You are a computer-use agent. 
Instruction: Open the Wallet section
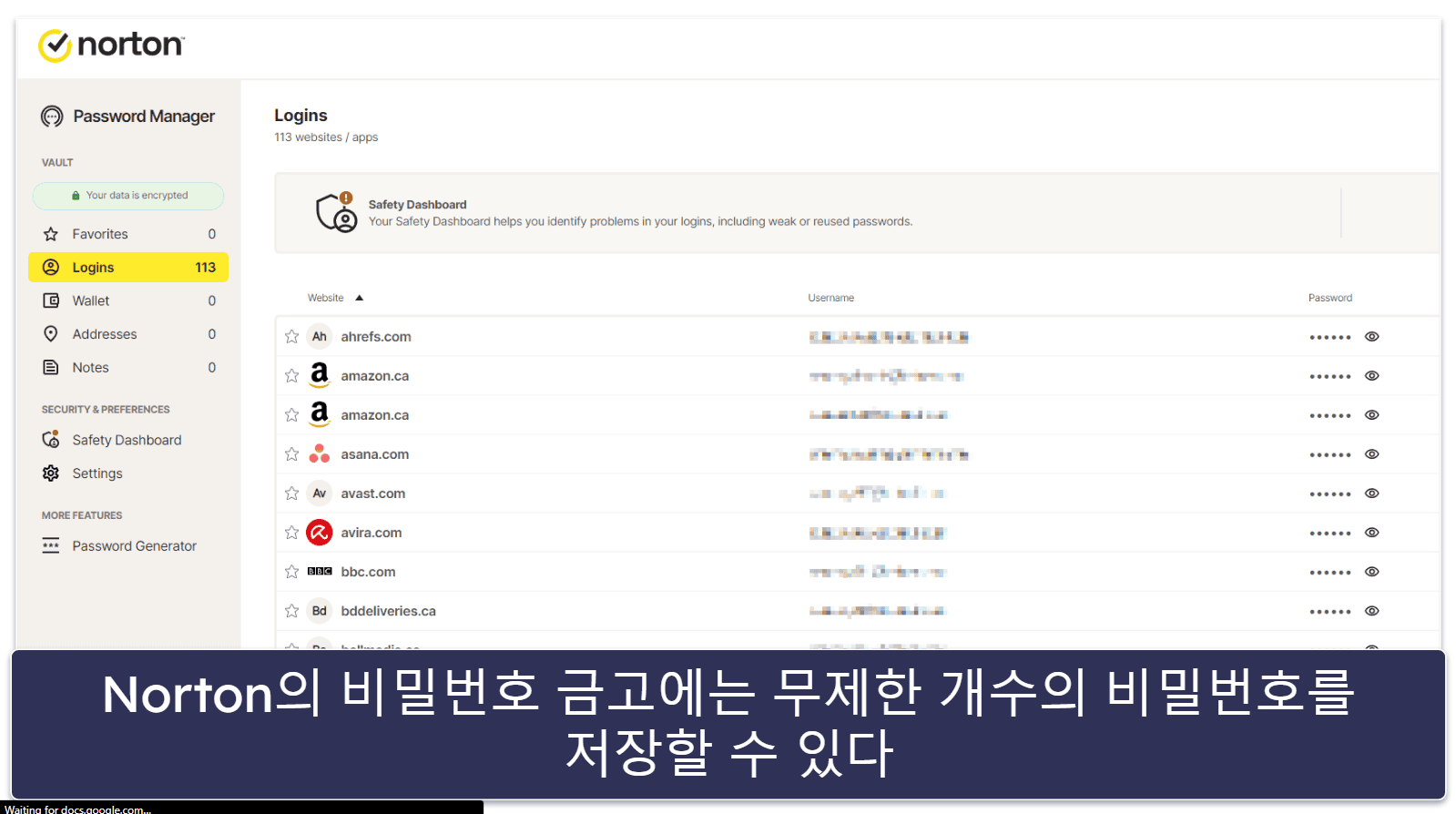pos(128,300)
